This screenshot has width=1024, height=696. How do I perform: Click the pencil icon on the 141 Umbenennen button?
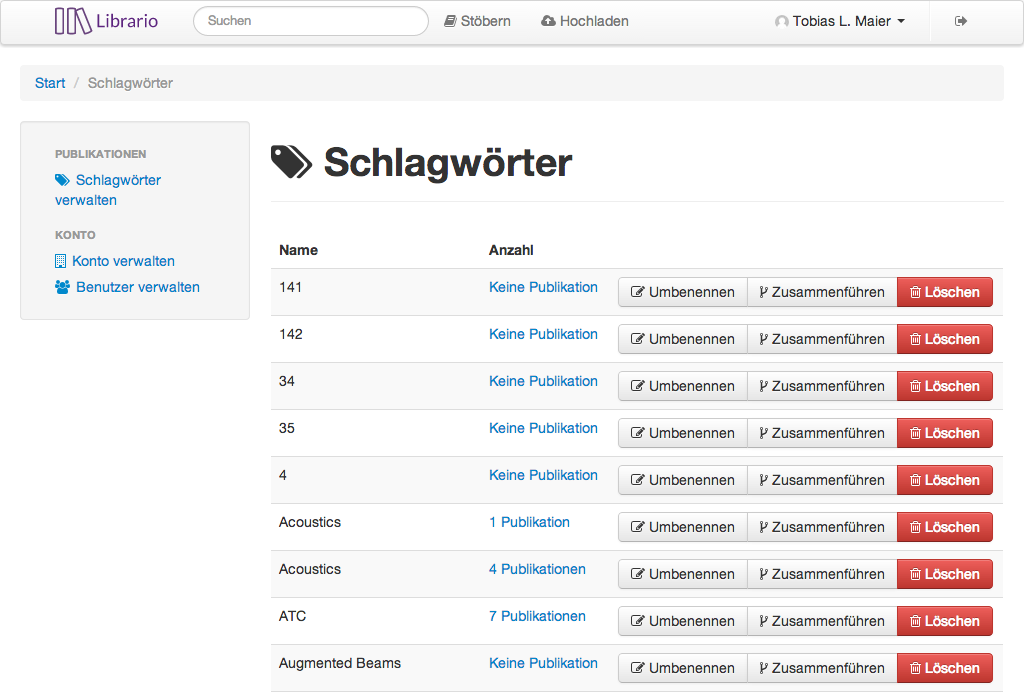[637, 292]
